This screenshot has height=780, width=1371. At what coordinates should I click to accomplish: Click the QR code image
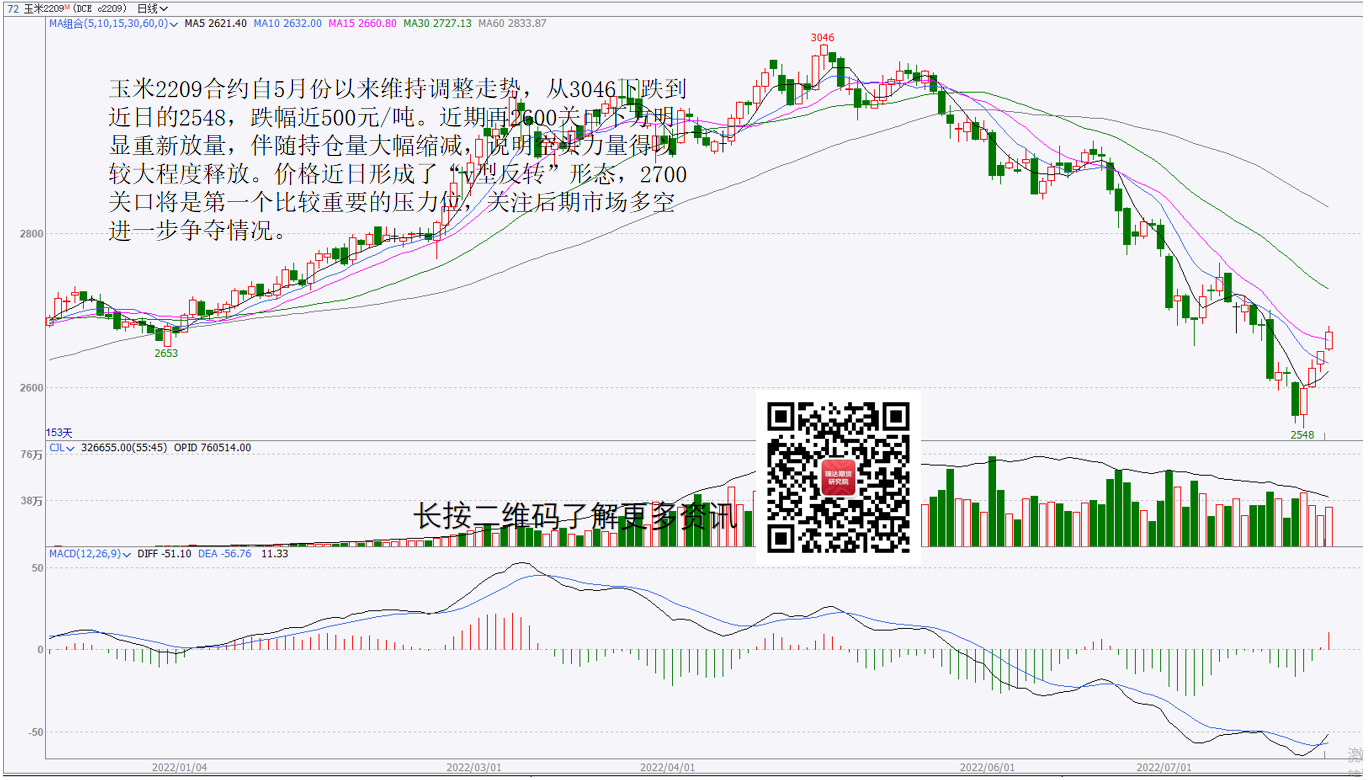point(837,477)
